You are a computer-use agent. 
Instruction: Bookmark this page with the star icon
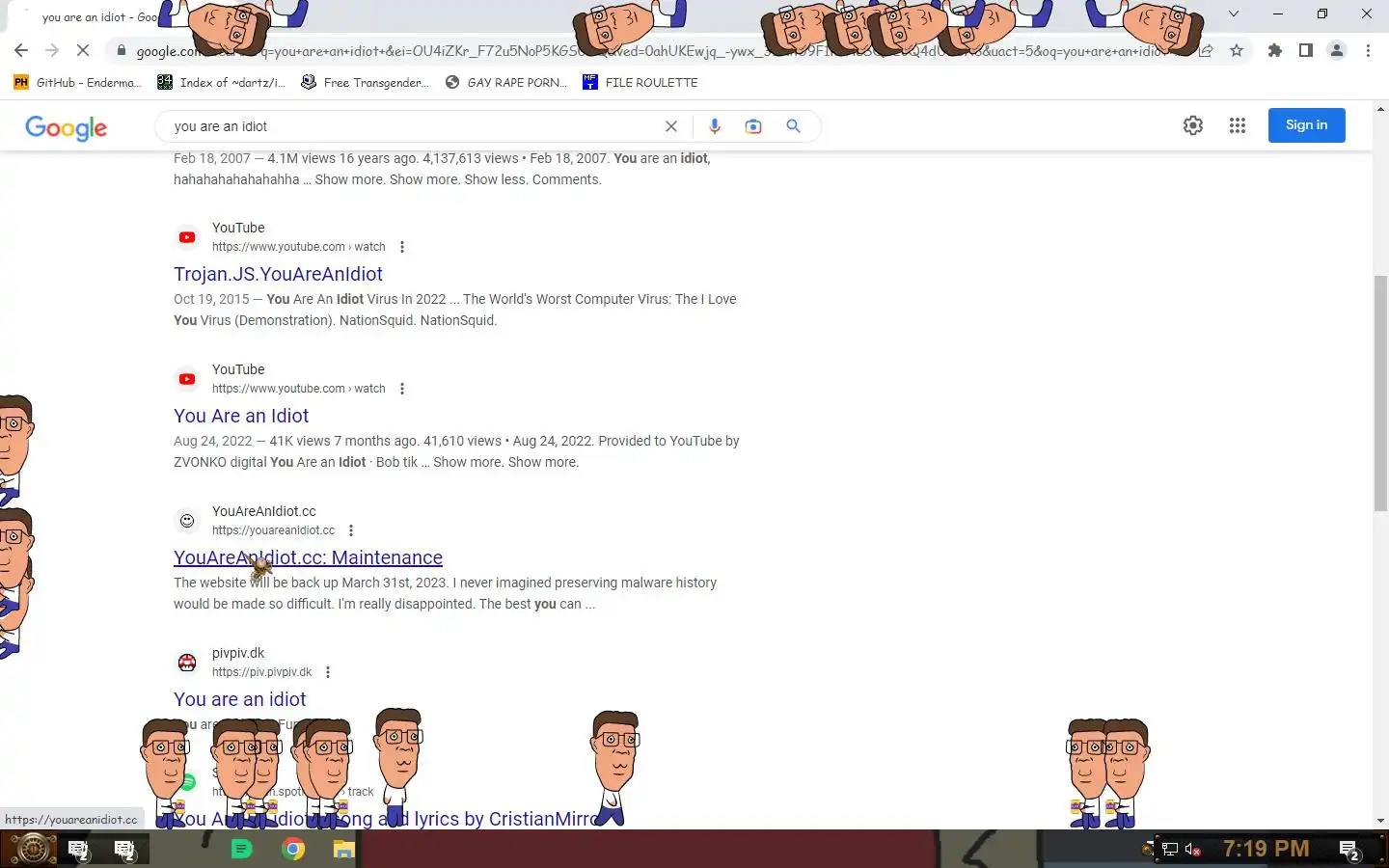pyautogui.click(x=1237, y=50)
